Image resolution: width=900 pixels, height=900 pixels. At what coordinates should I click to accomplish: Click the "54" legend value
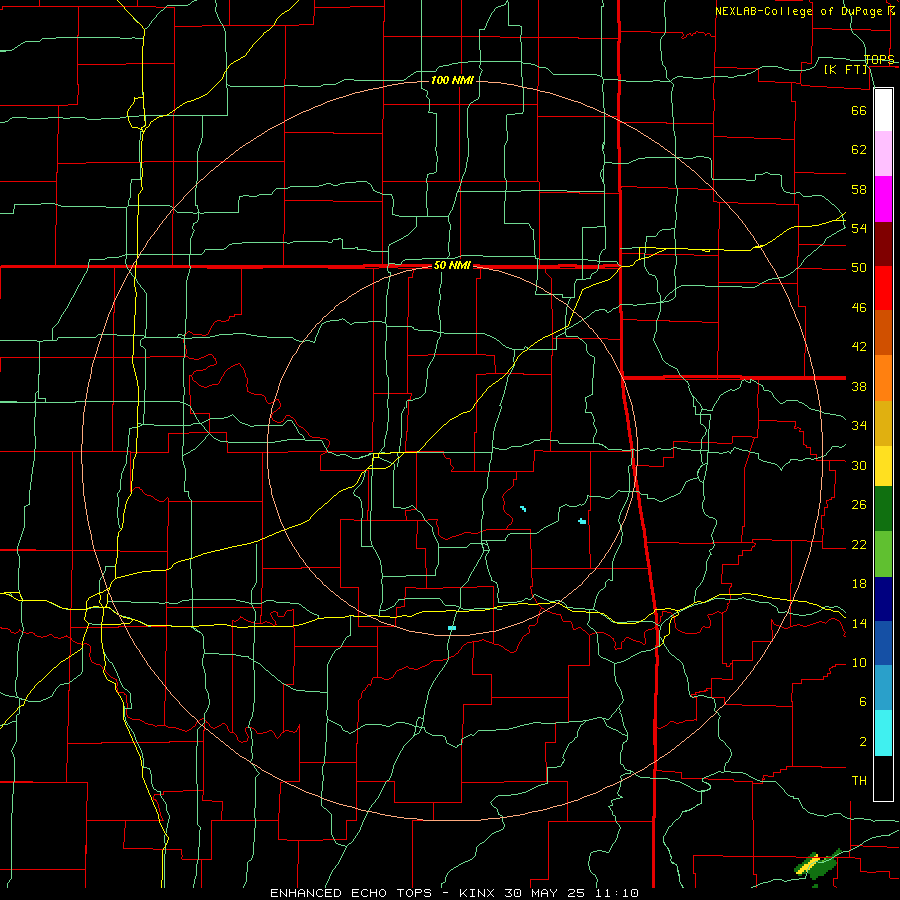(859, 228)
